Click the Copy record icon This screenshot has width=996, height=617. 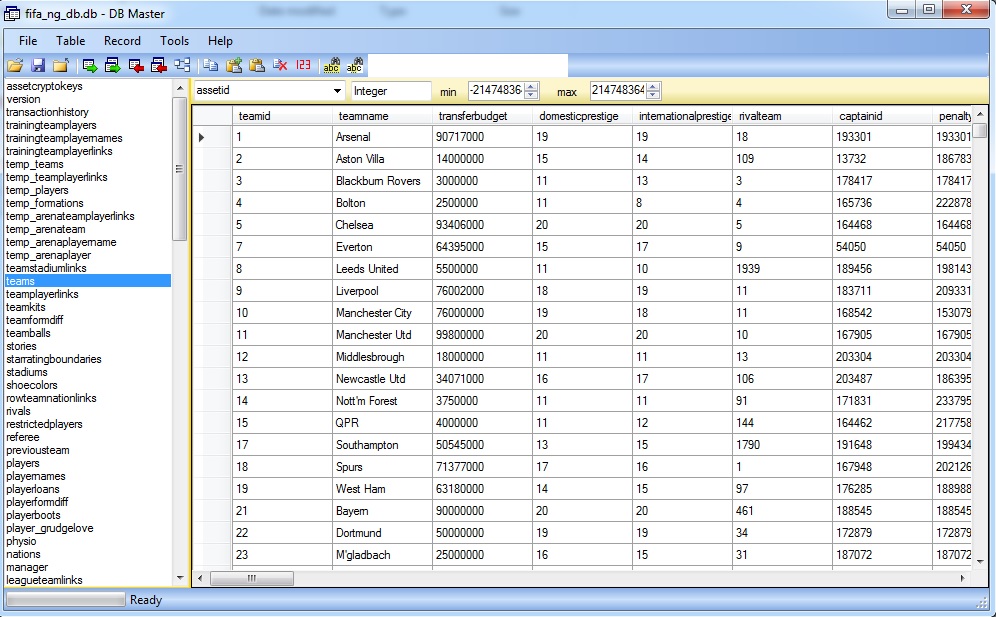pos(210,65)
